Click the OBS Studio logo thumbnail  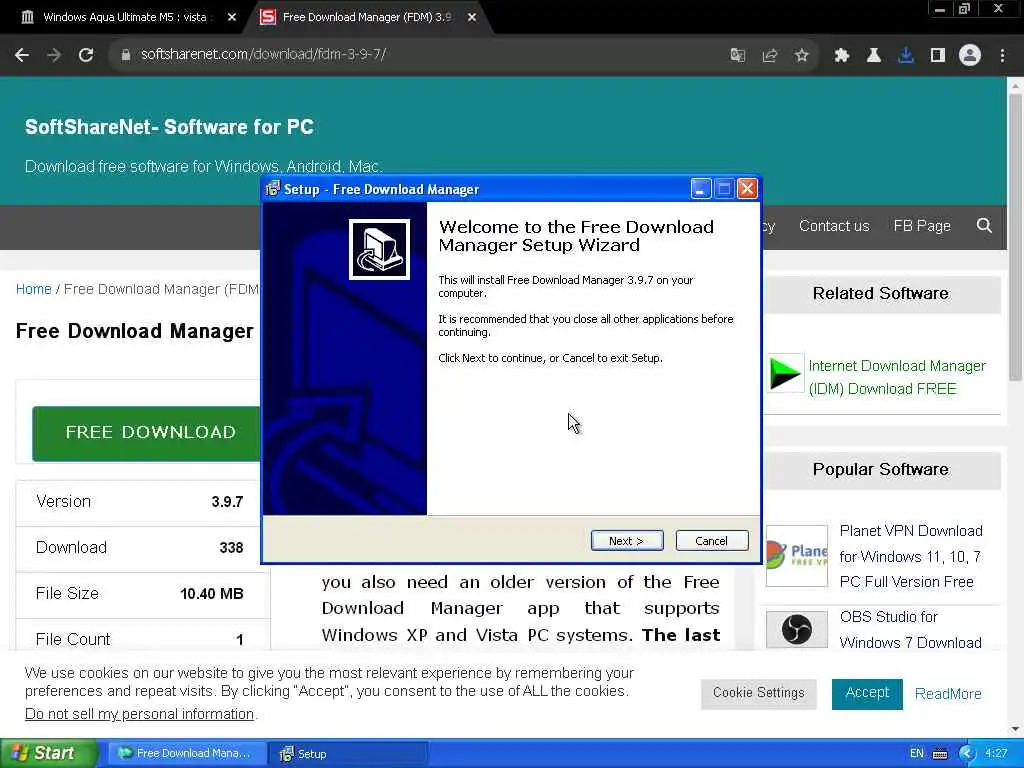796,630
